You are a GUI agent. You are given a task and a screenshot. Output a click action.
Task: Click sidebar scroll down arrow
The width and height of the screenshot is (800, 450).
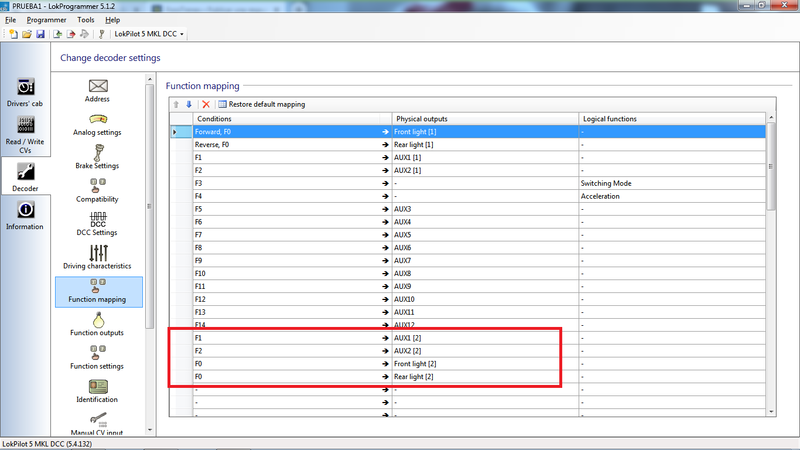pos(149,430)
